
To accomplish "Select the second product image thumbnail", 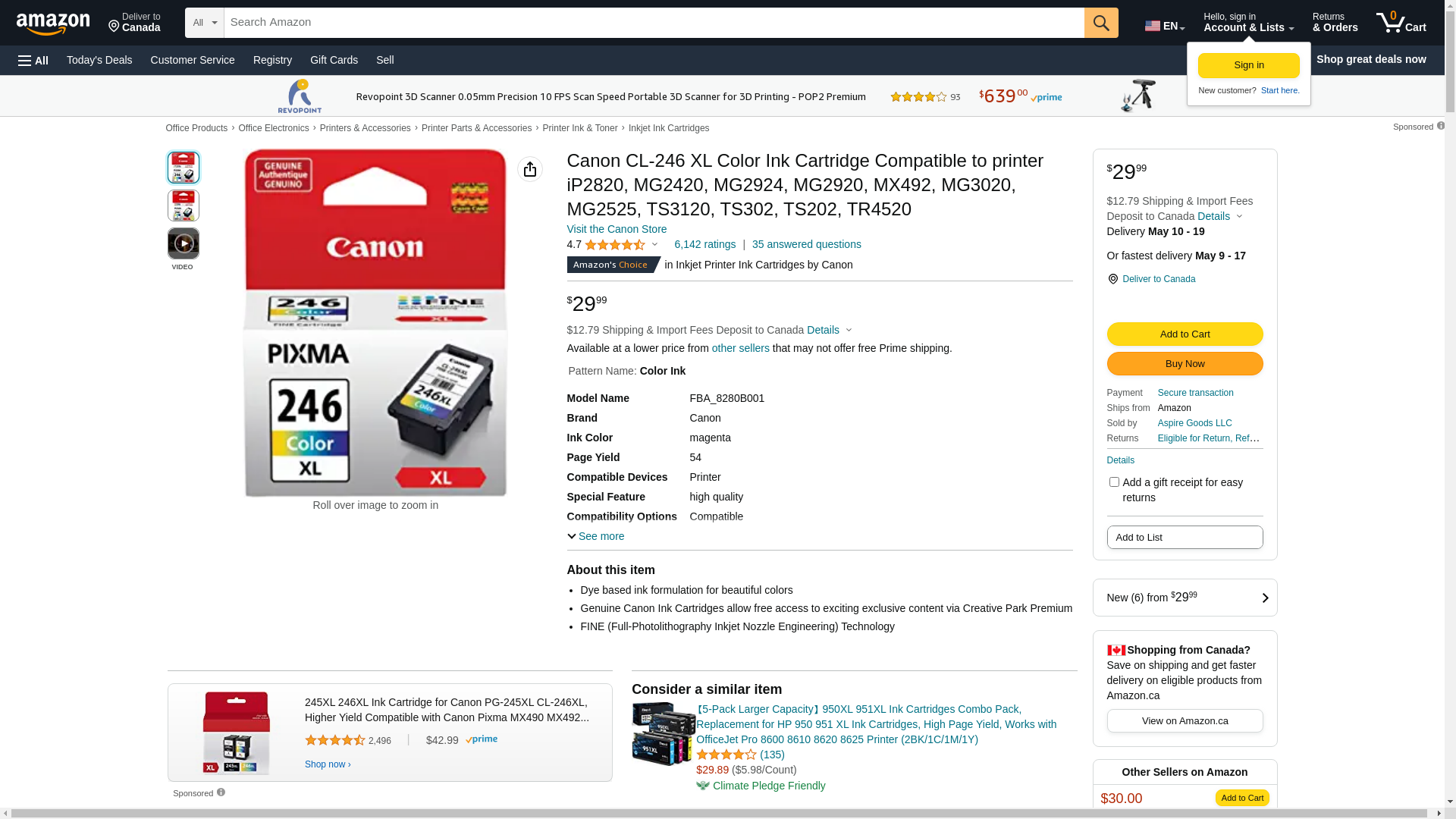I will click(184, 206).
